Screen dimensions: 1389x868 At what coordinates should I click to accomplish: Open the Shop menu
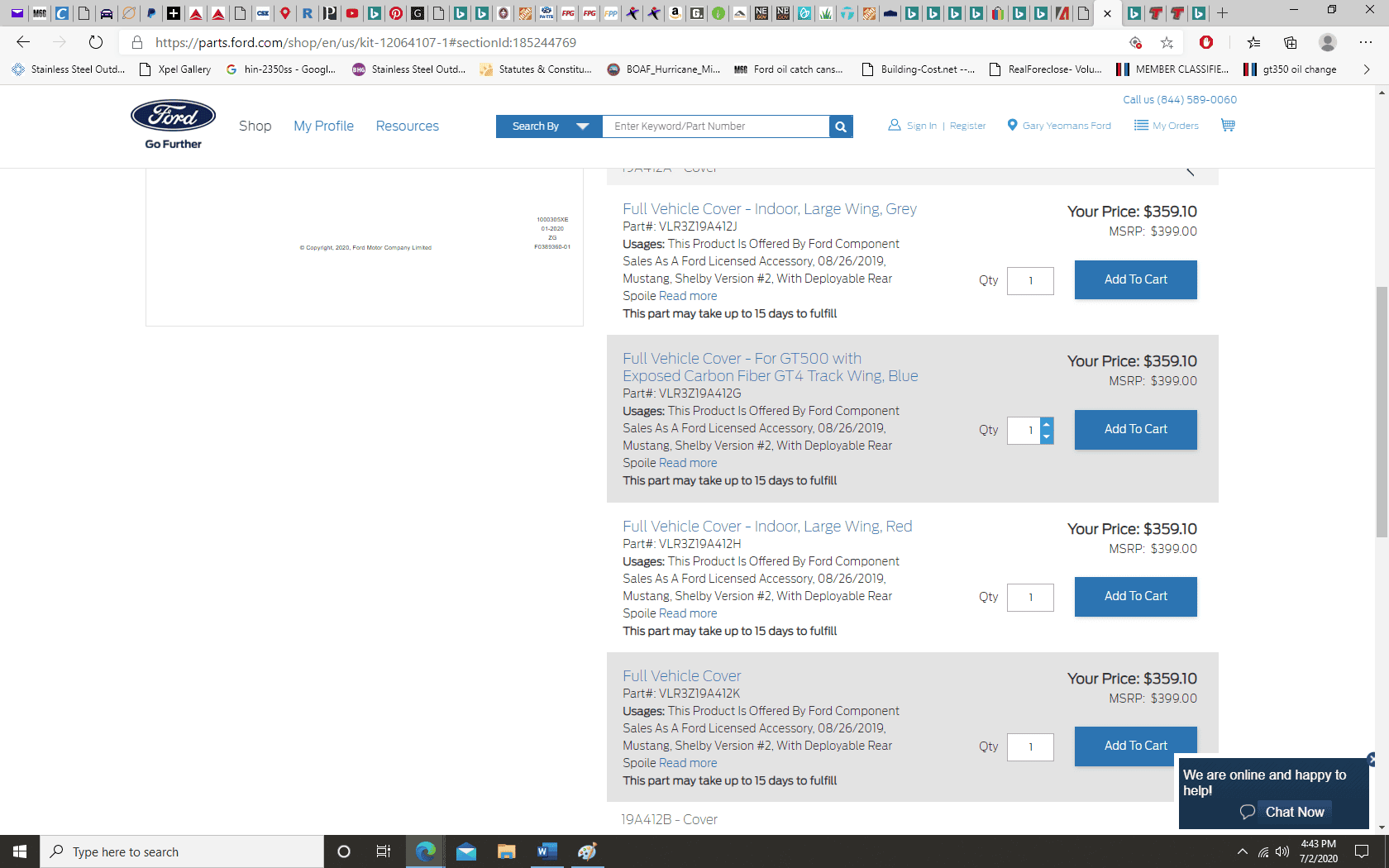(x=255, y=126)
